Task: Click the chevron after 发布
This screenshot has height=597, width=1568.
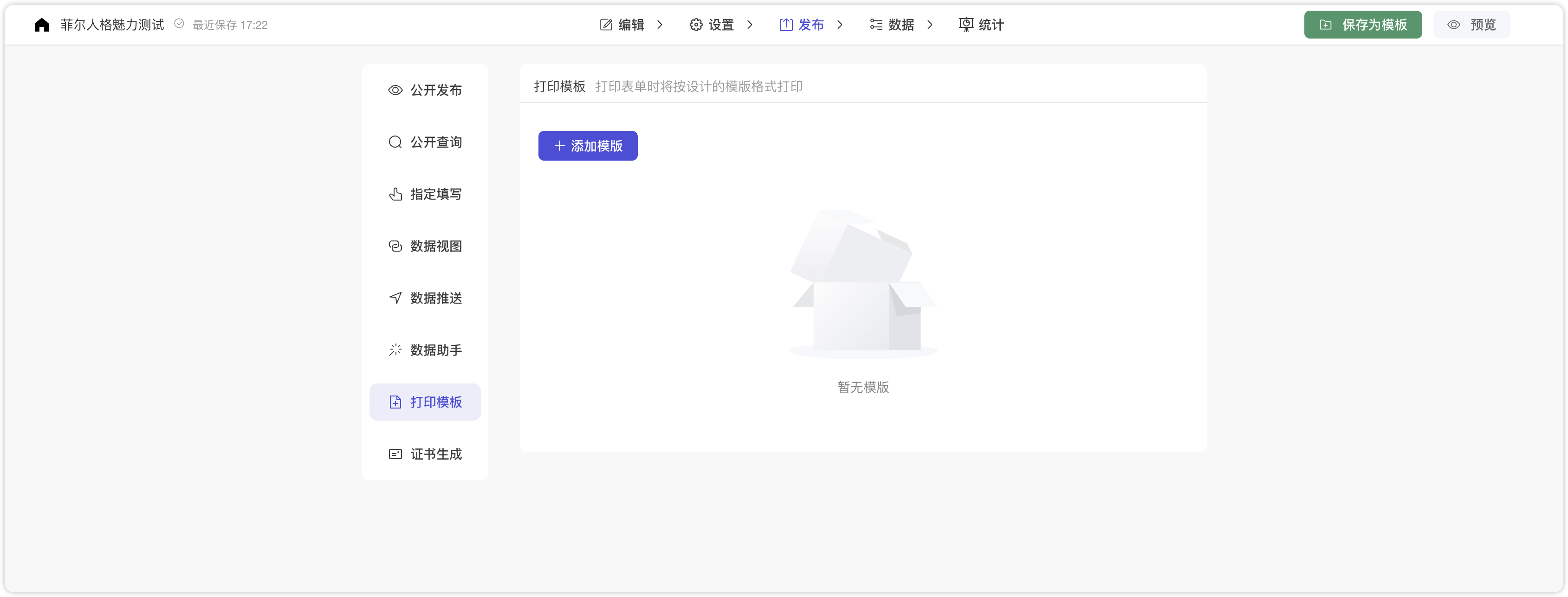Action: [840, 24]
